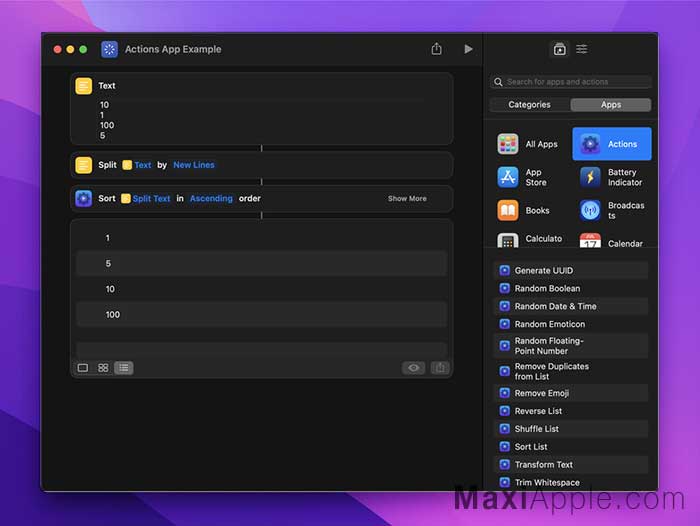The width and height of the screenshot is (700, 526).
Task: Select the Books app
Action: click(x=528, y=210)
